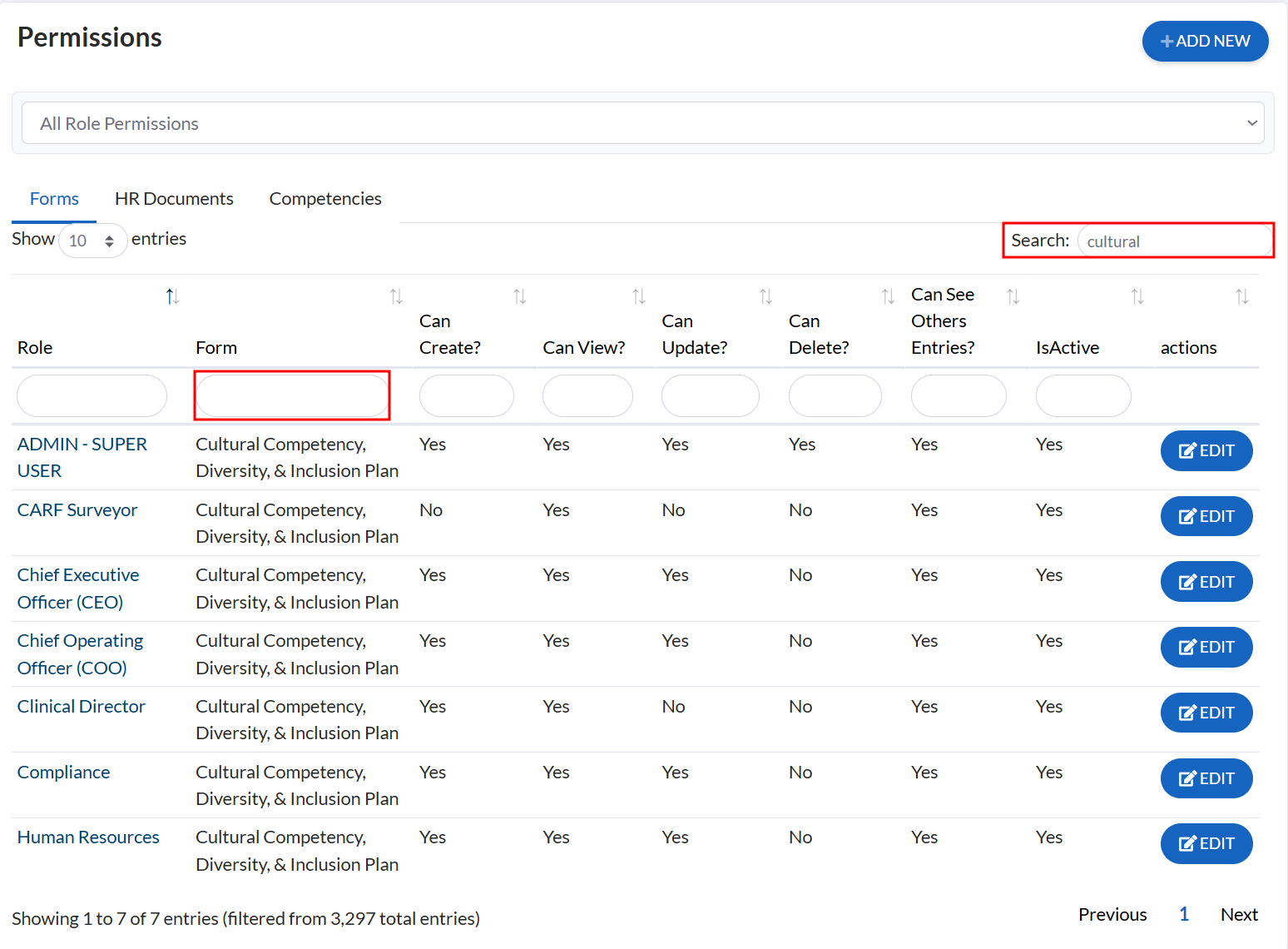1288x949 pixels.
Task: Sort by Can View column arrows
Action: [x=638, y=296]
